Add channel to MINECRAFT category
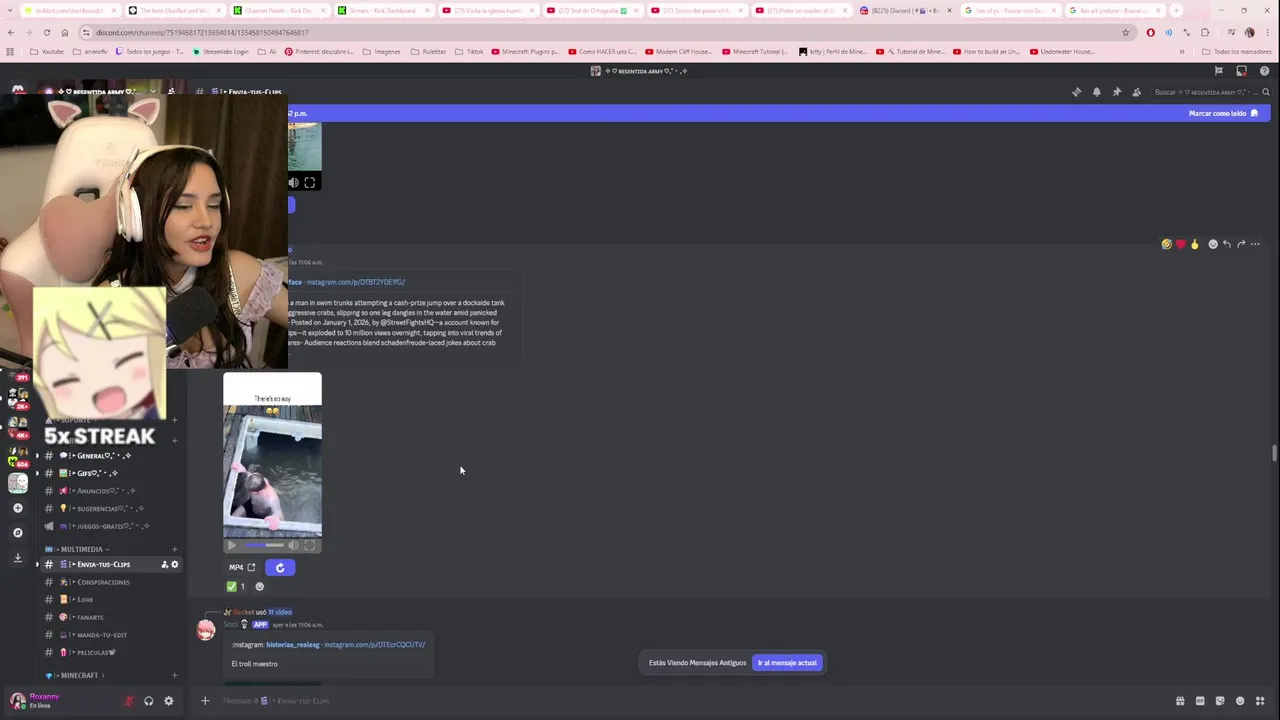1280x720 pixels. pyautogui.click(x=175, y=675)
